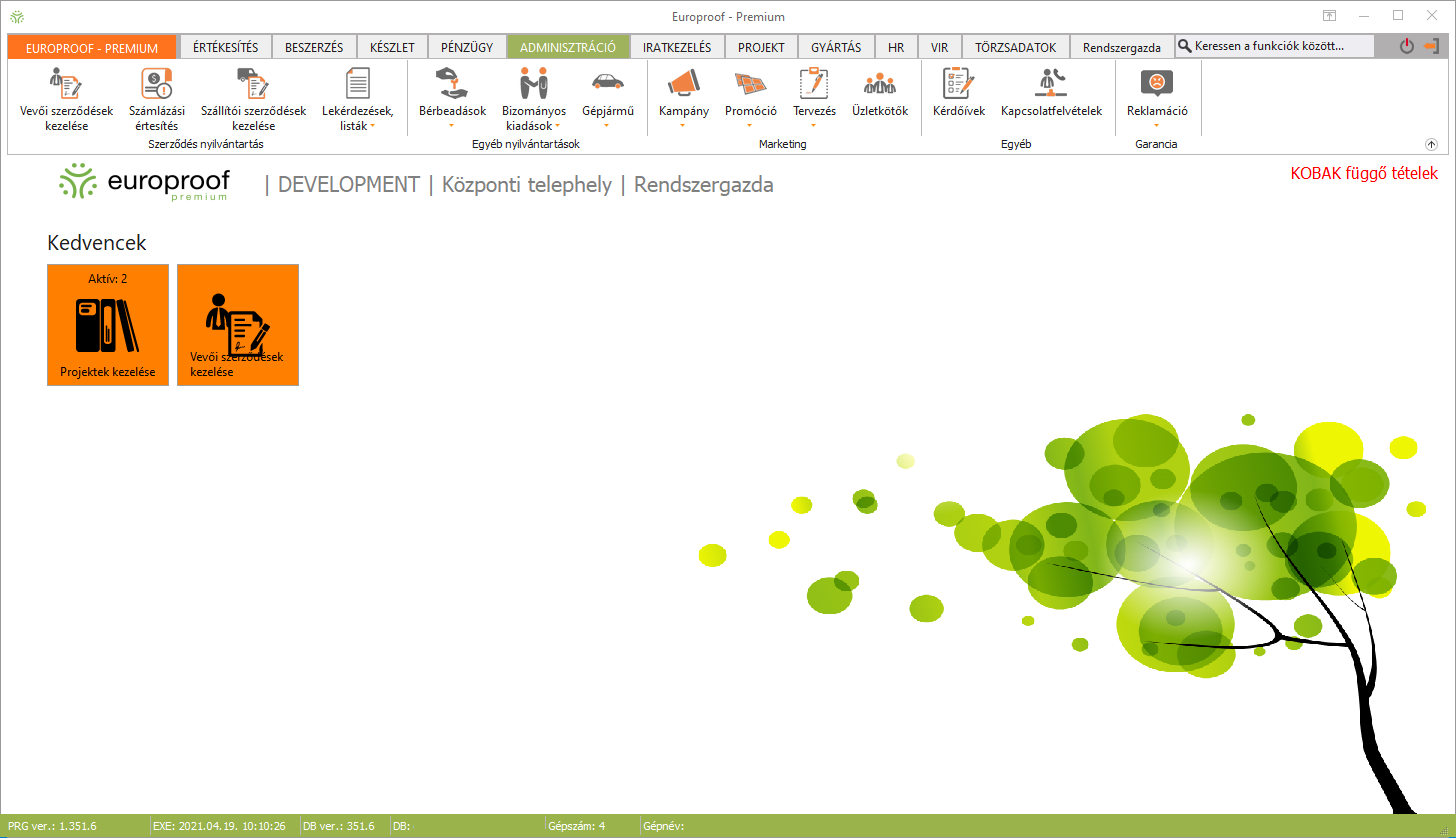The image size is (1456, 838).
Task: Click the orange logout arrow icon
Action: pyautogui.click(x=1431, y=46)
